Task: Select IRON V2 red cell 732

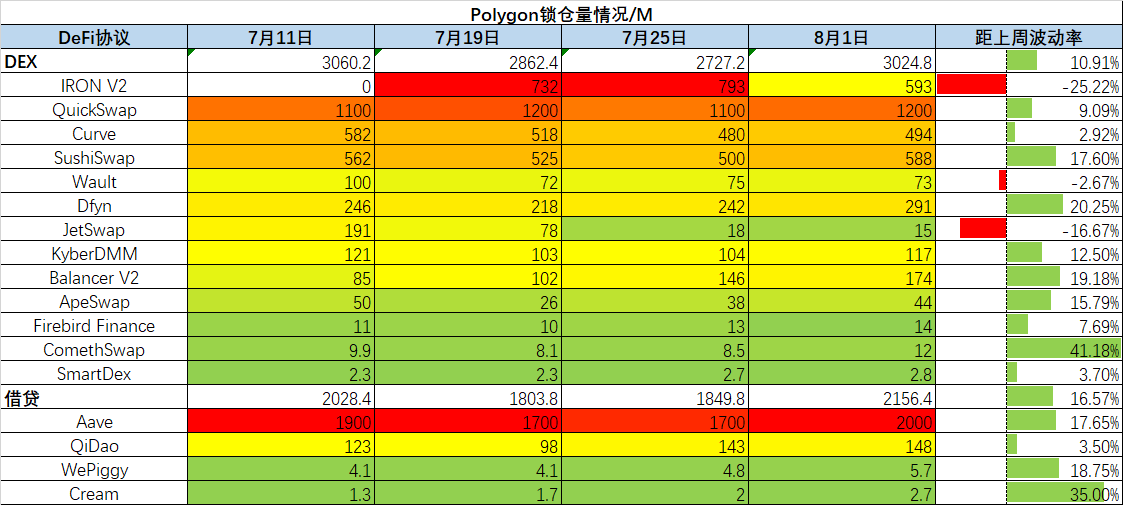Action: [468, 86]
